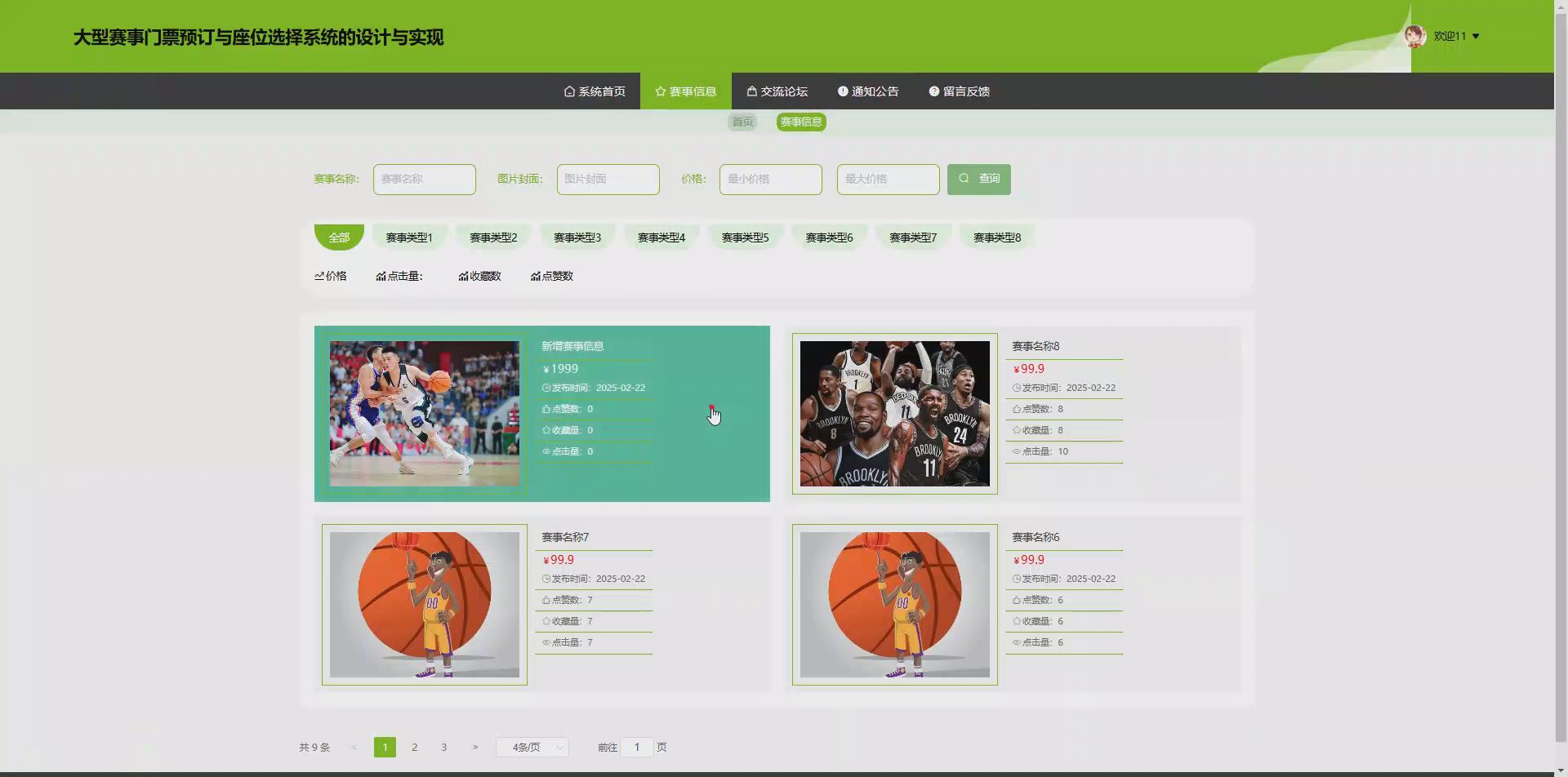
Task: Click 点赞数 thumbs-up icon of 赛事名称8
Action: [x=1017, y=410]
